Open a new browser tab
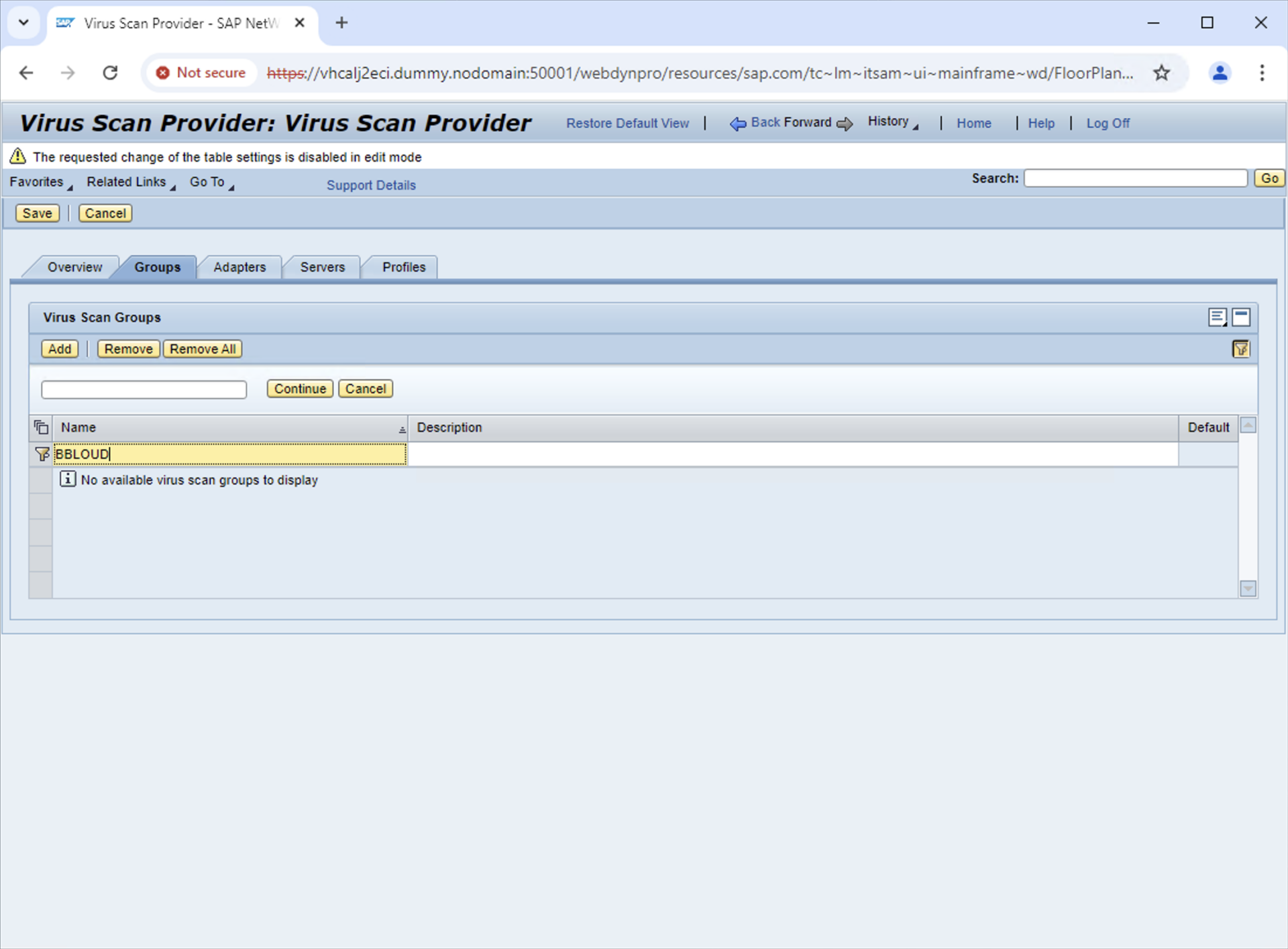This screenshot has height=949, width=1288. [341, 23]
